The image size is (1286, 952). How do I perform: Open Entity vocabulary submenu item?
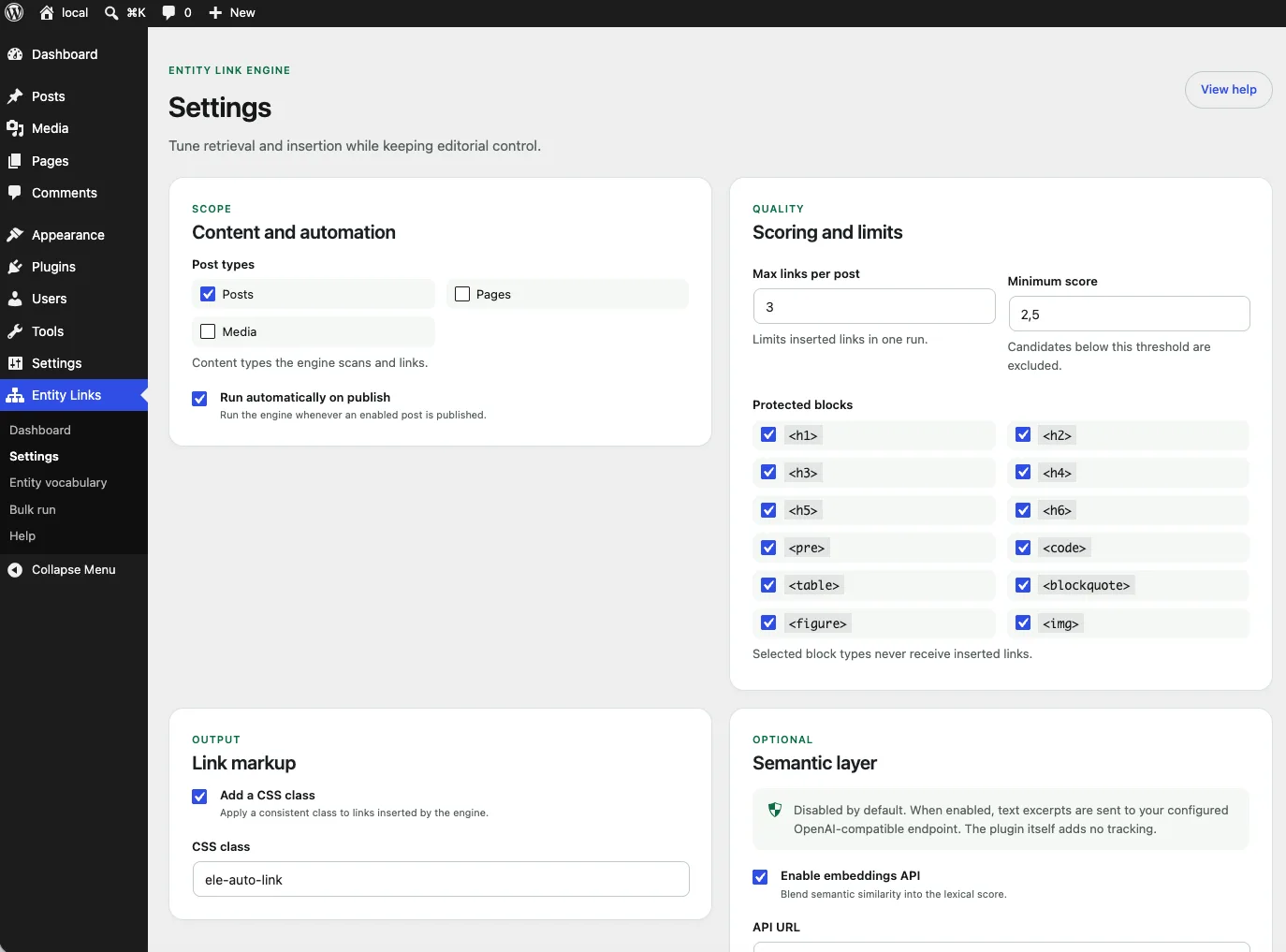(58, 482)
